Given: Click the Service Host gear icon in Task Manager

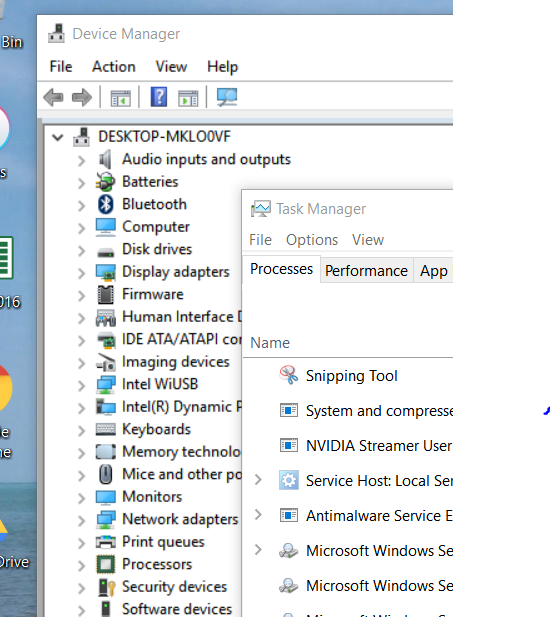Looking at the screenshot, I should [289, 480].
